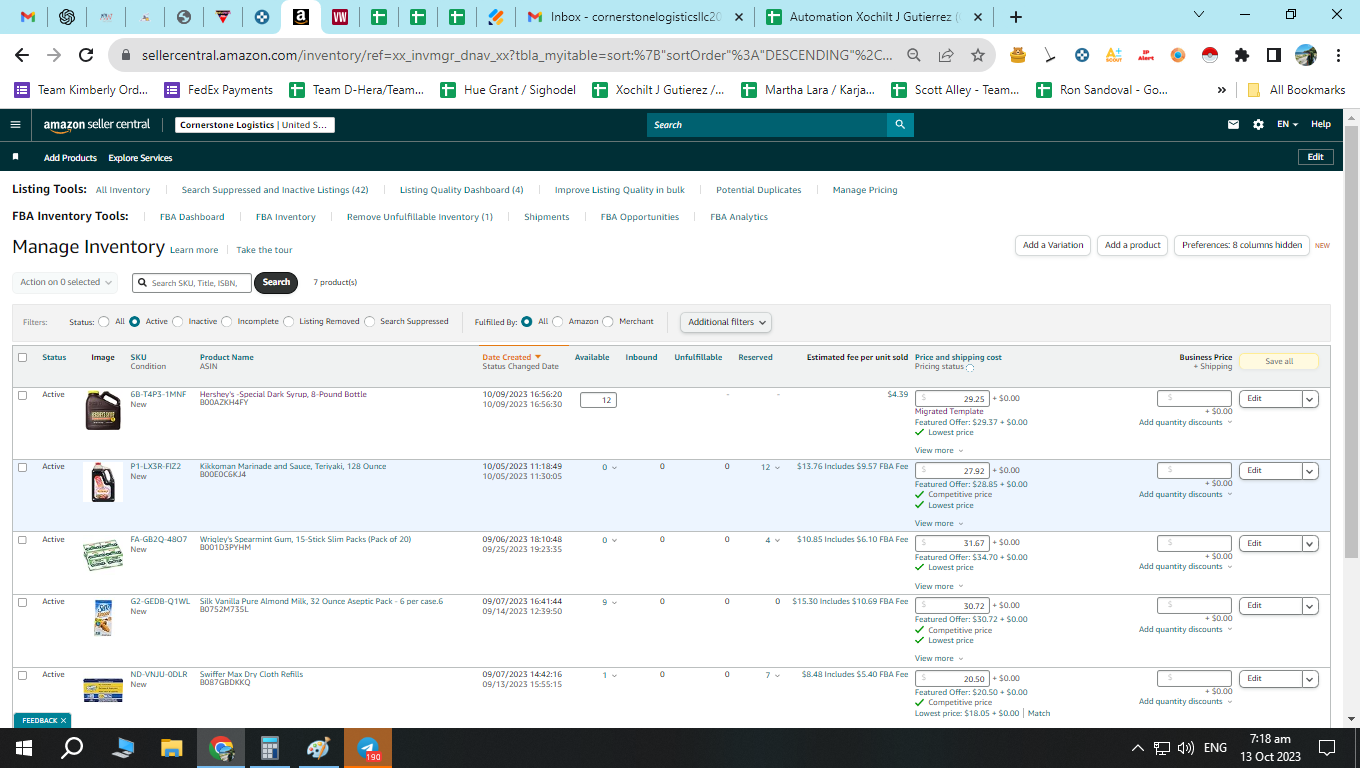The image size is (1360, 768).
Task: Open the Chrome three-dot menu
Action: coord(1338,55)
